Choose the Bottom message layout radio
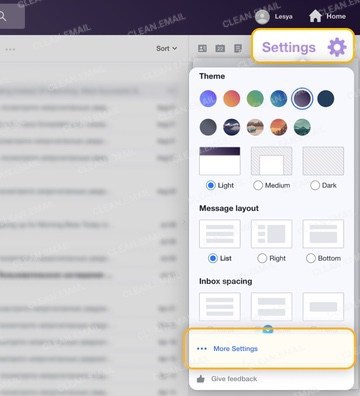The width and height of the screenshot is (360, 396). point(311,258)
